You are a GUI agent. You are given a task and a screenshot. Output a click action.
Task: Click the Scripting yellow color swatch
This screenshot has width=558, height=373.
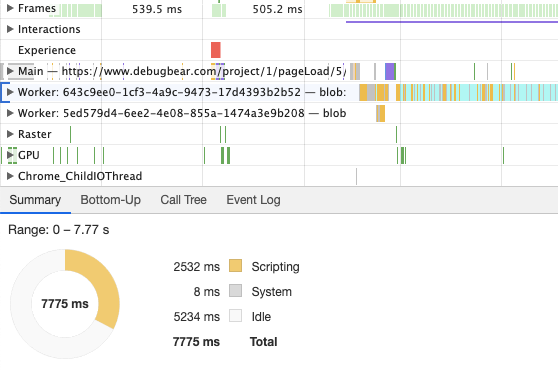(236, 266)
